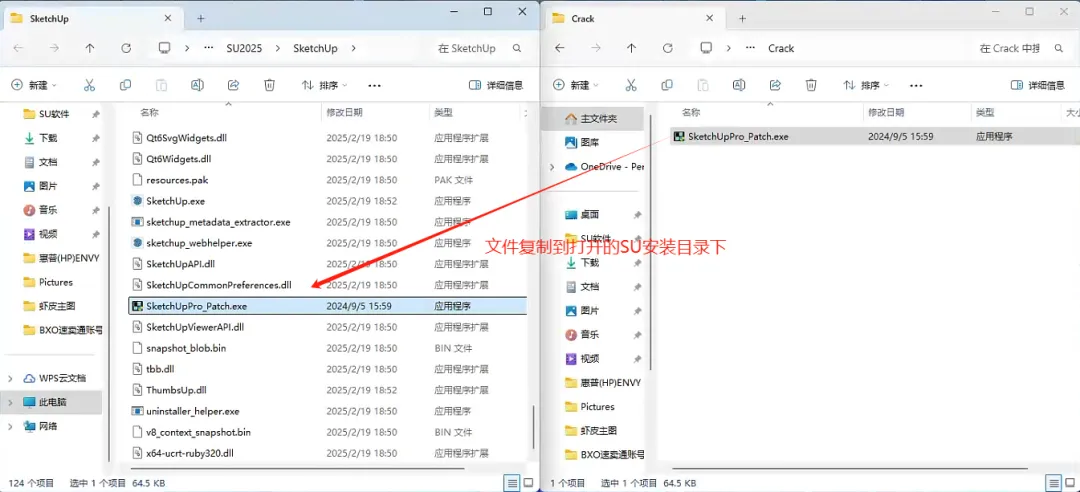1080x492 pixels.
Task: Click search magnifier in SketchUp window
Action: tap(517, 48)
